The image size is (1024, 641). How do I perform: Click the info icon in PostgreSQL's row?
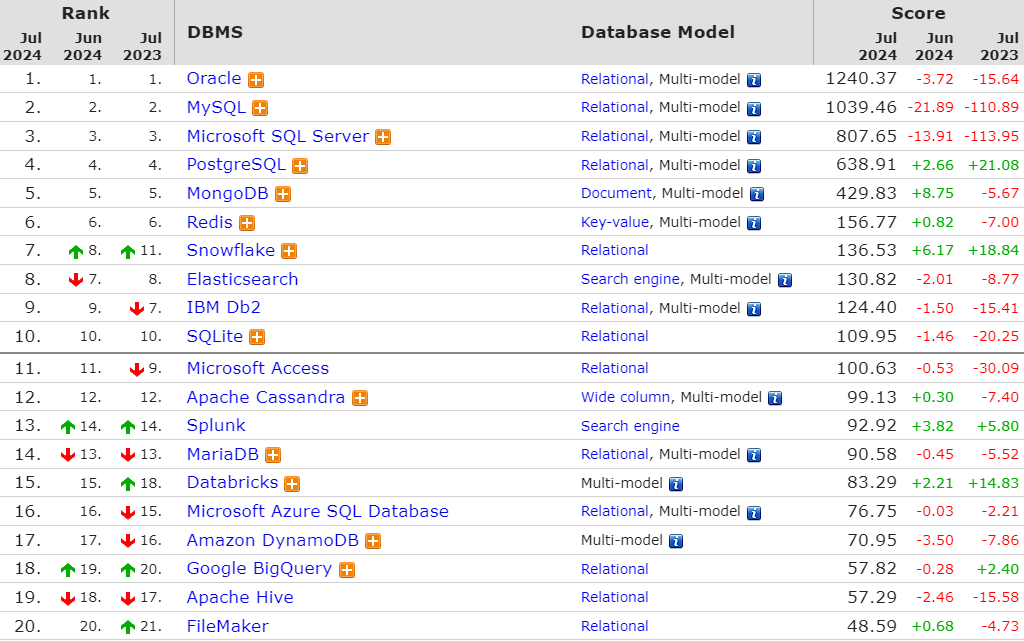[x=754, y=166]
